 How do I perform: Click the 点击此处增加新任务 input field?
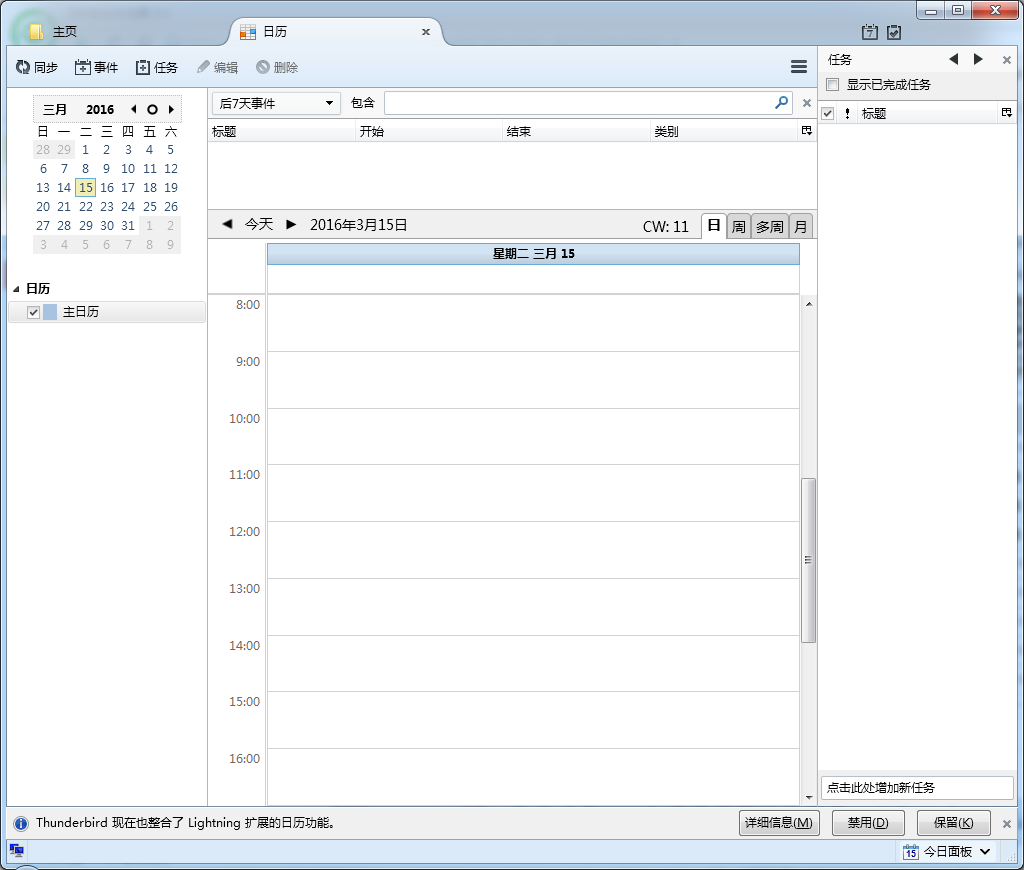point(916,788)
